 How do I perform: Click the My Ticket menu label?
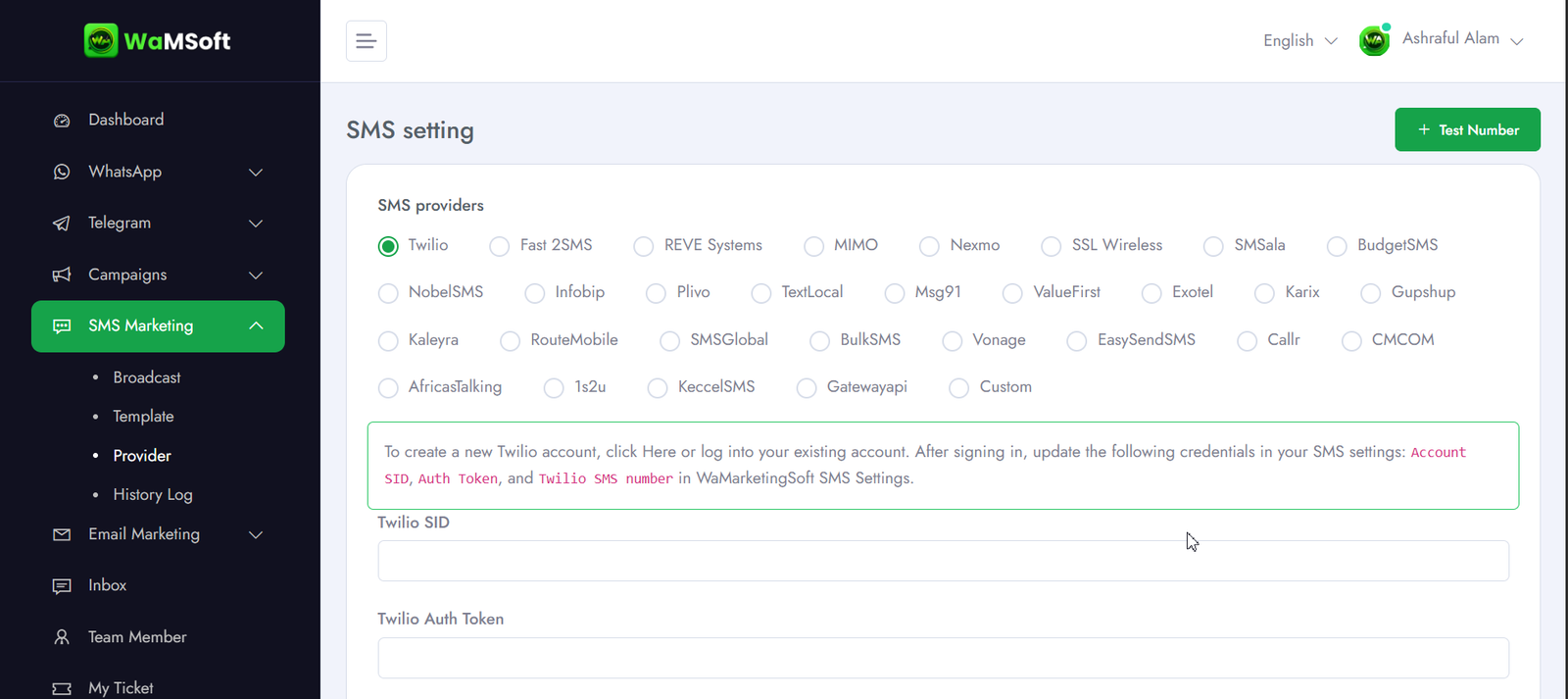click(121, 688)
